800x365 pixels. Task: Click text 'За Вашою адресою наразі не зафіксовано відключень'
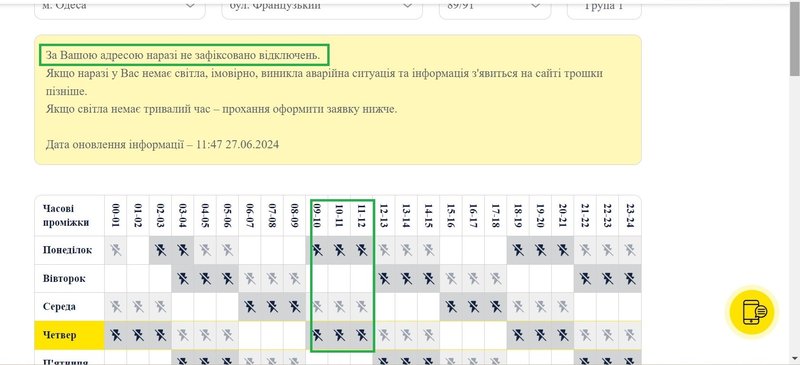pyautogui.click(x=183, y=55)
